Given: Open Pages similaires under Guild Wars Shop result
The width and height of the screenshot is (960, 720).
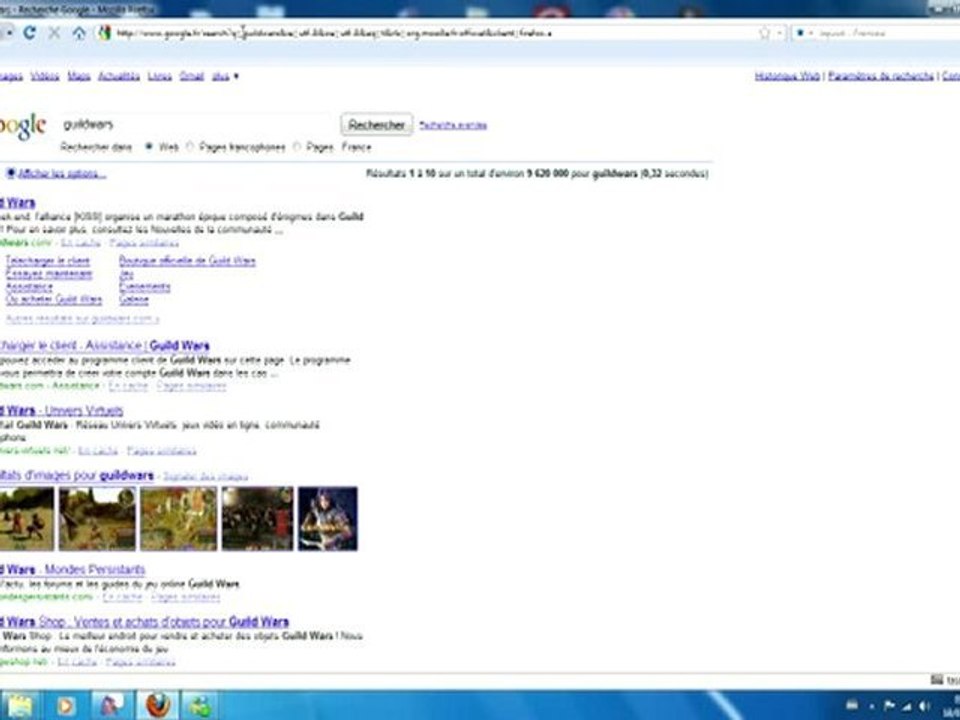Looking at the screenshot, I should tap(141, 662).
